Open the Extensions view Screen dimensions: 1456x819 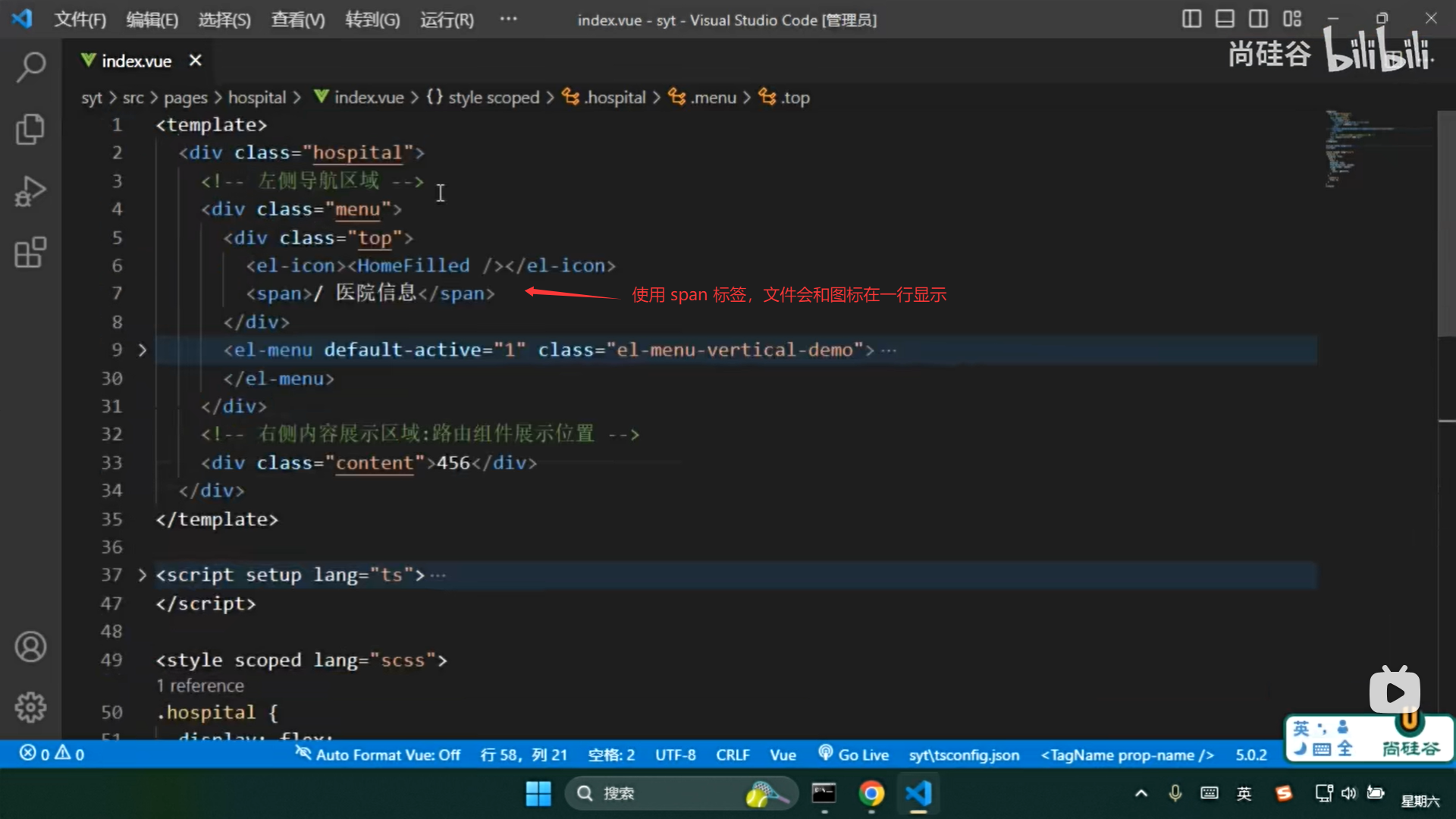30,253
